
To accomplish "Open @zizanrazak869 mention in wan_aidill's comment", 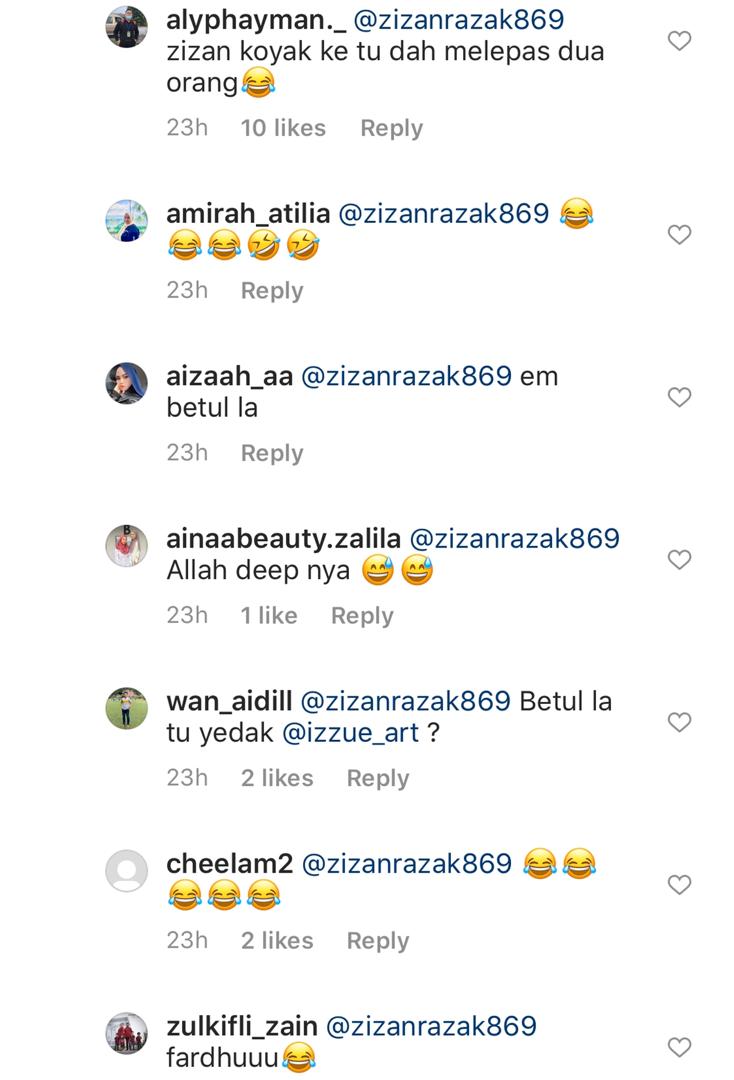I will coord(406,701).
